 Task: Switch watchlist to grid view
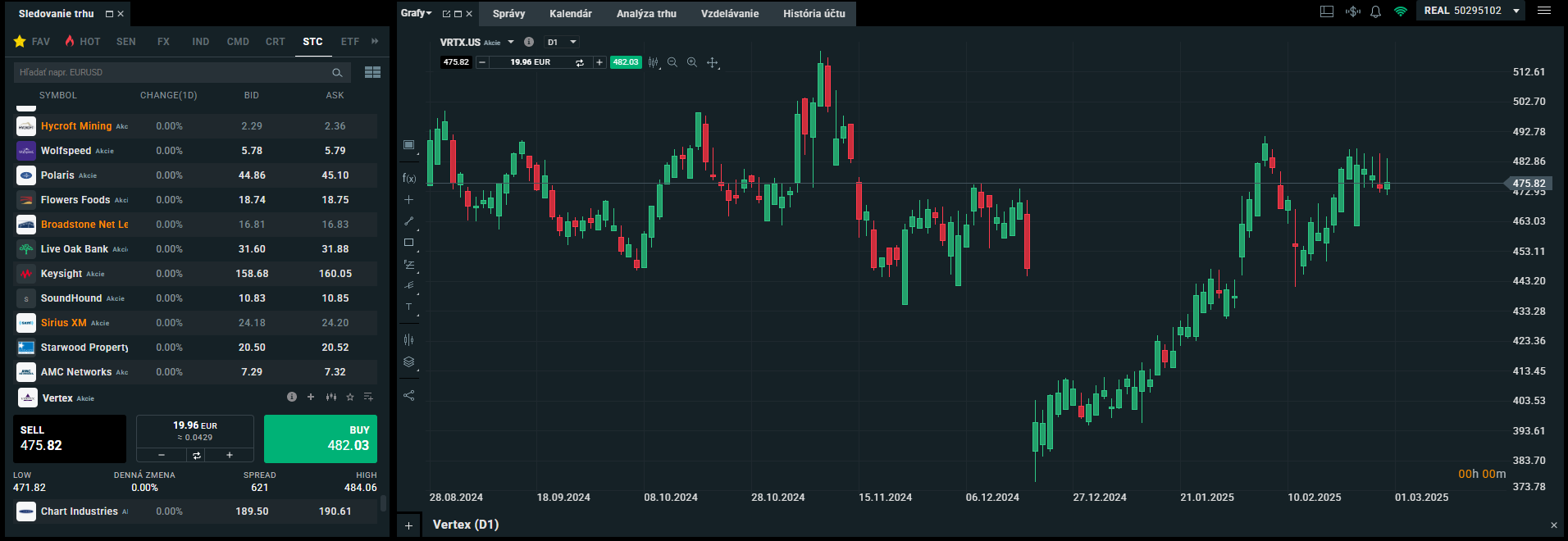click(x=372, y=72)
